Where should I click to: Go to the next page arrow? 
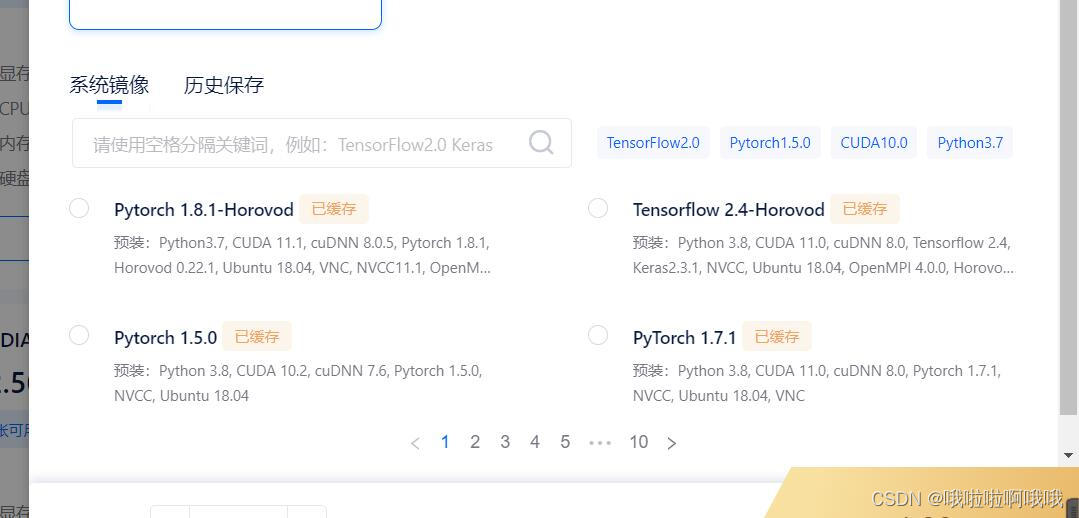(672, 443)
